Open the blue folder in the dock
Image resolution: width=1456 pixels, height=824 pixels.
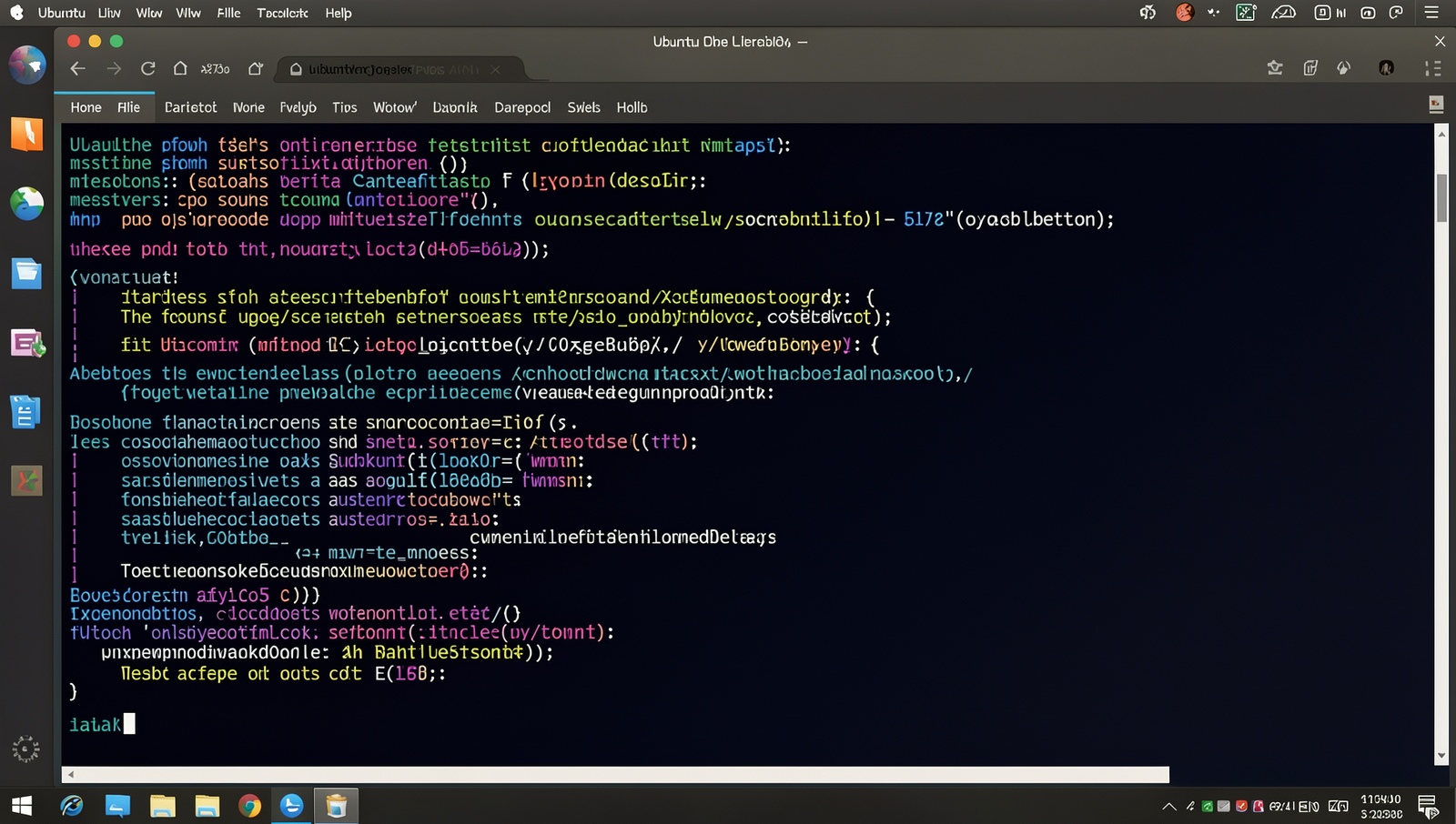(x=26, y=273)
